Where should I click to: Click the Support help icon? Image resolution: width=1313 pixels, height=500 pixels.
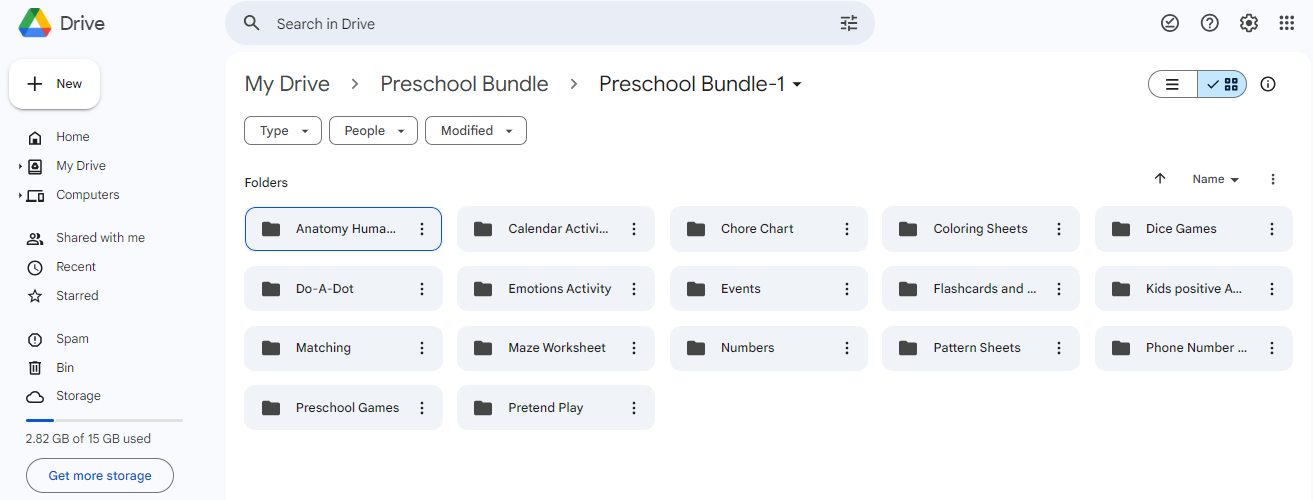tap(1210, 23)
